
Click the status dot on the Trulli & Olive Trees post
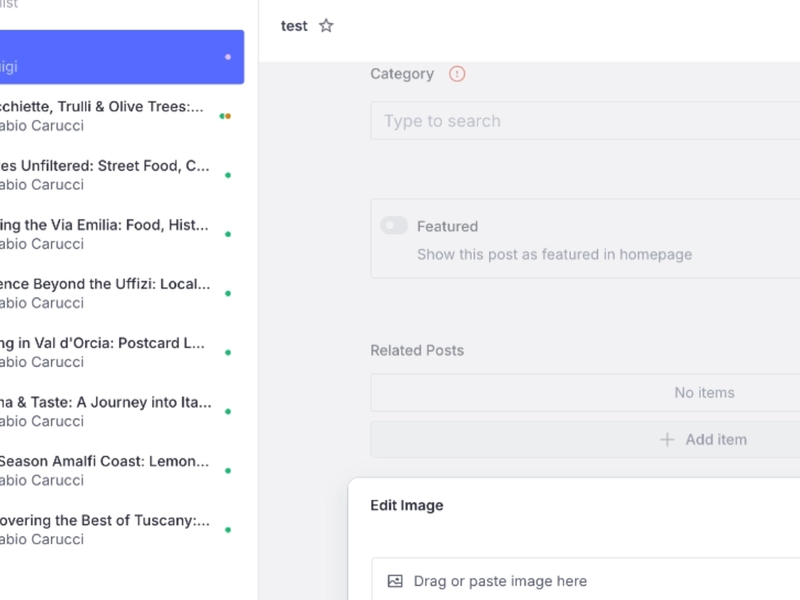click(226, 116)
